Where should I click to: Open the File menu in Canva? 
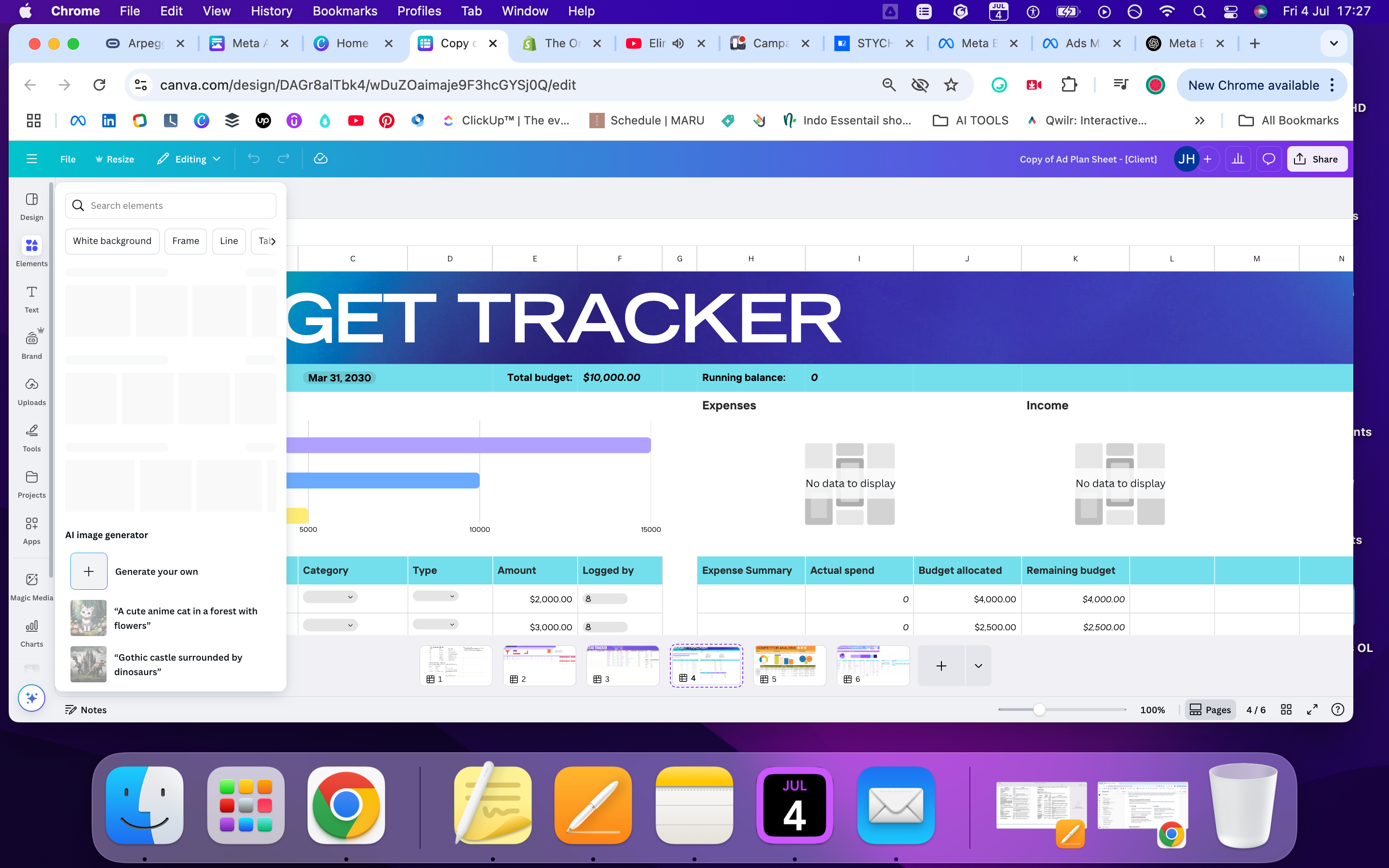click(68, 159)
